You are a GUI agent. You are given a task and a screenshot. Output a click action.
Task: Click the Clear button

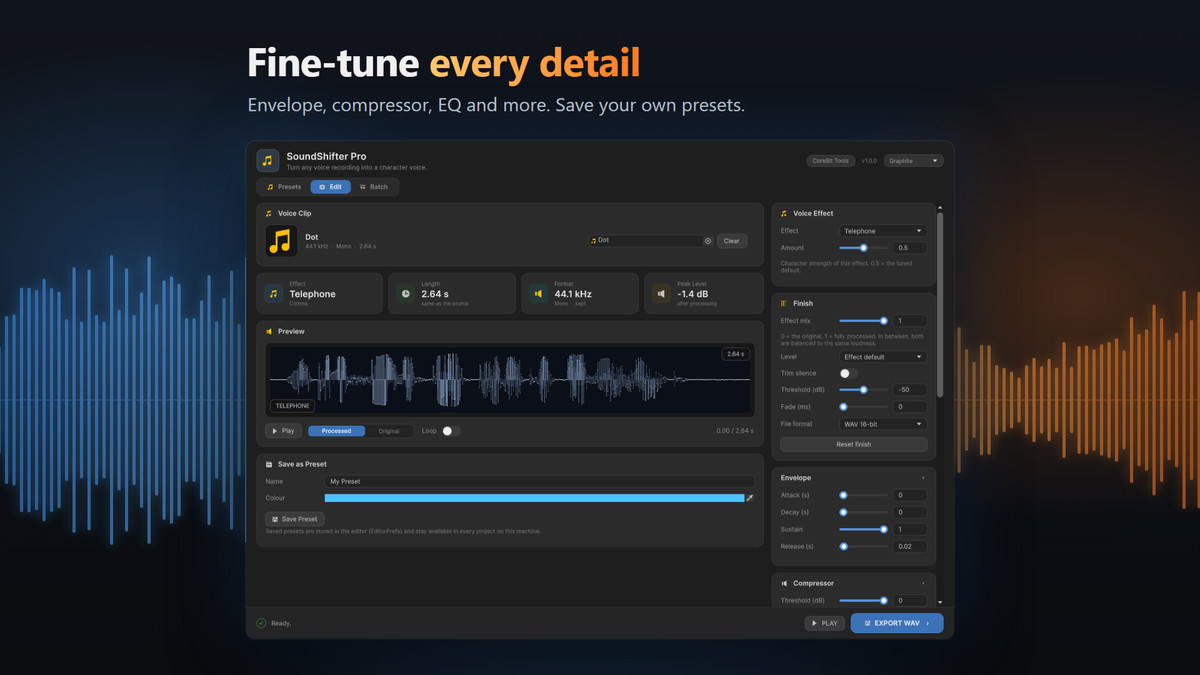[x=732, y=241]
